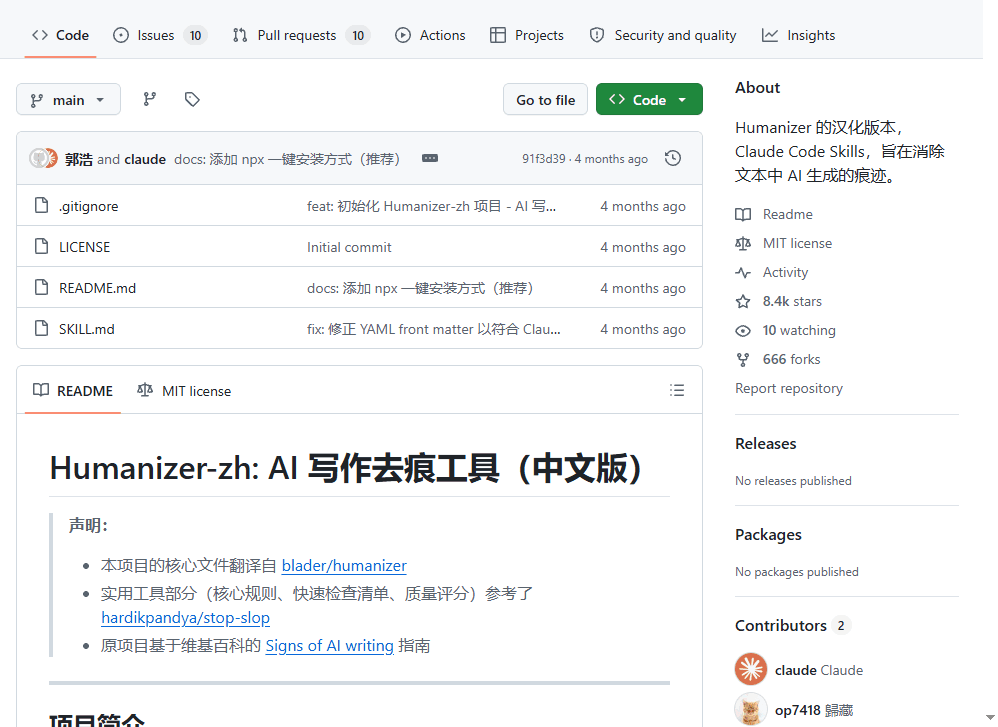Go to the Actions tab
Viewport: 998px width, 727px height.
coord(430,35)
